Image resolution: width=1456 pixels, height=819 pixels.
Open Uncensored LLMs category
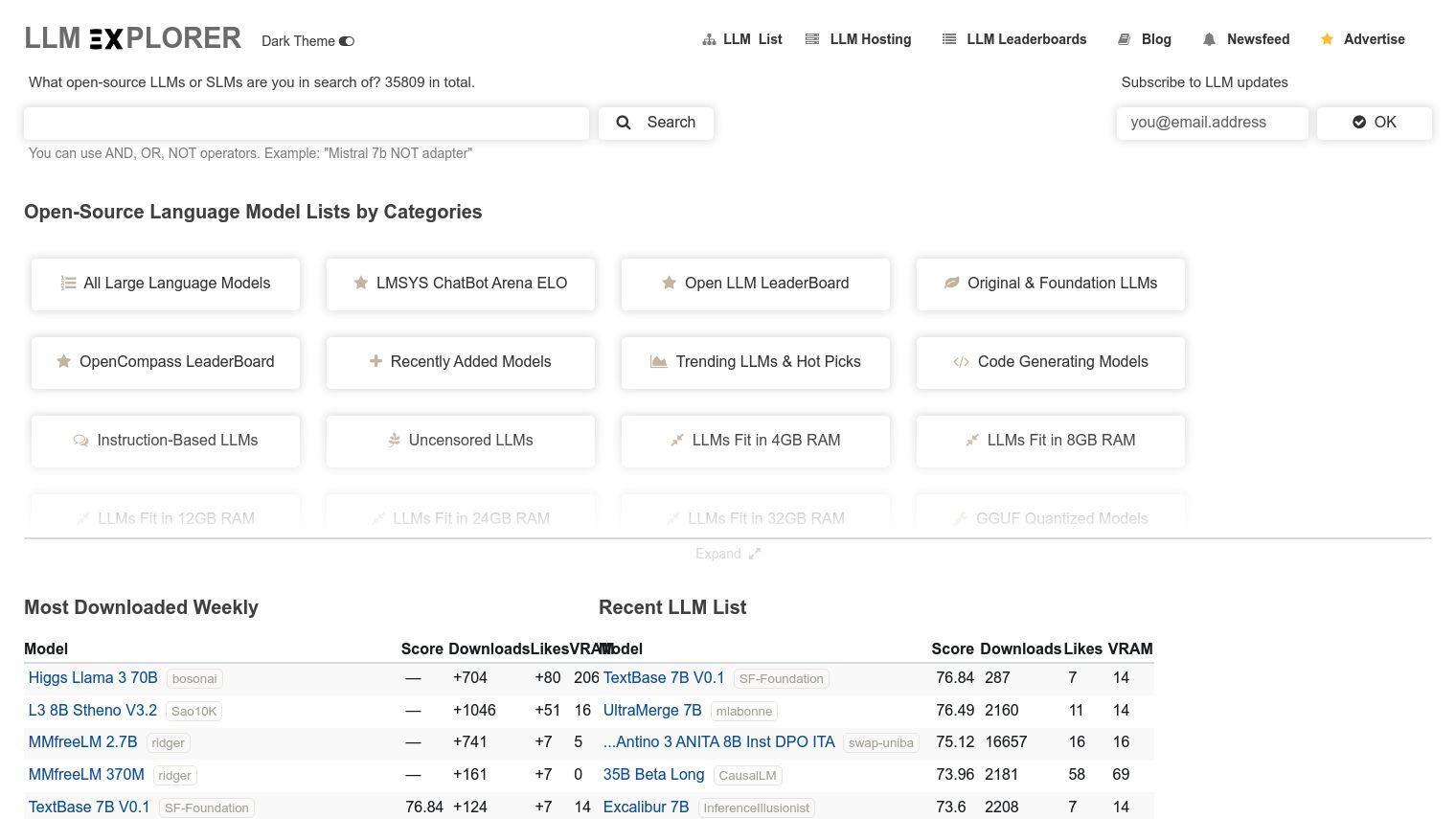tap(461, 441)
